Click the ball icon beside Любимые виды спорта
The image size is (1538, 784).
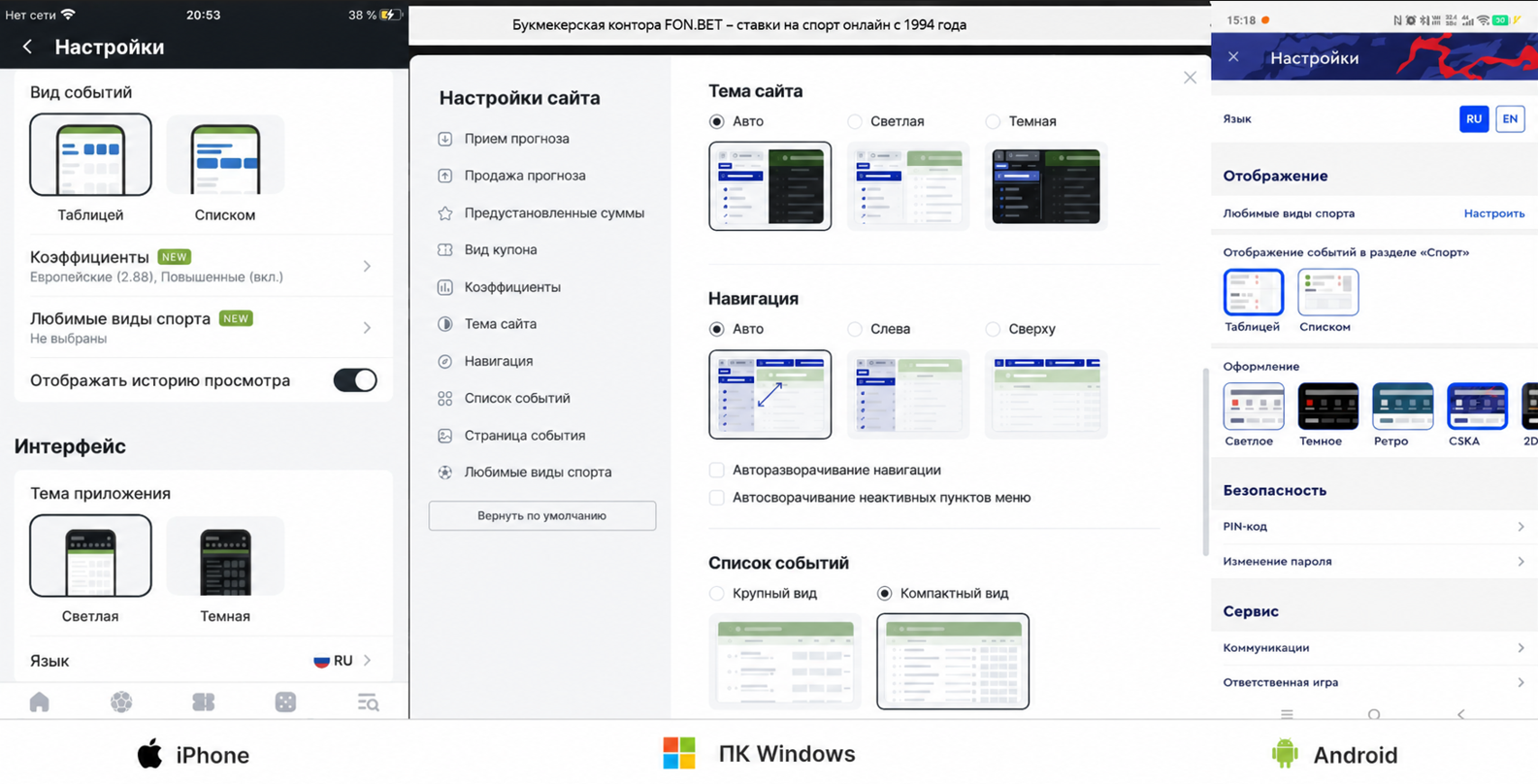point(445,473)
